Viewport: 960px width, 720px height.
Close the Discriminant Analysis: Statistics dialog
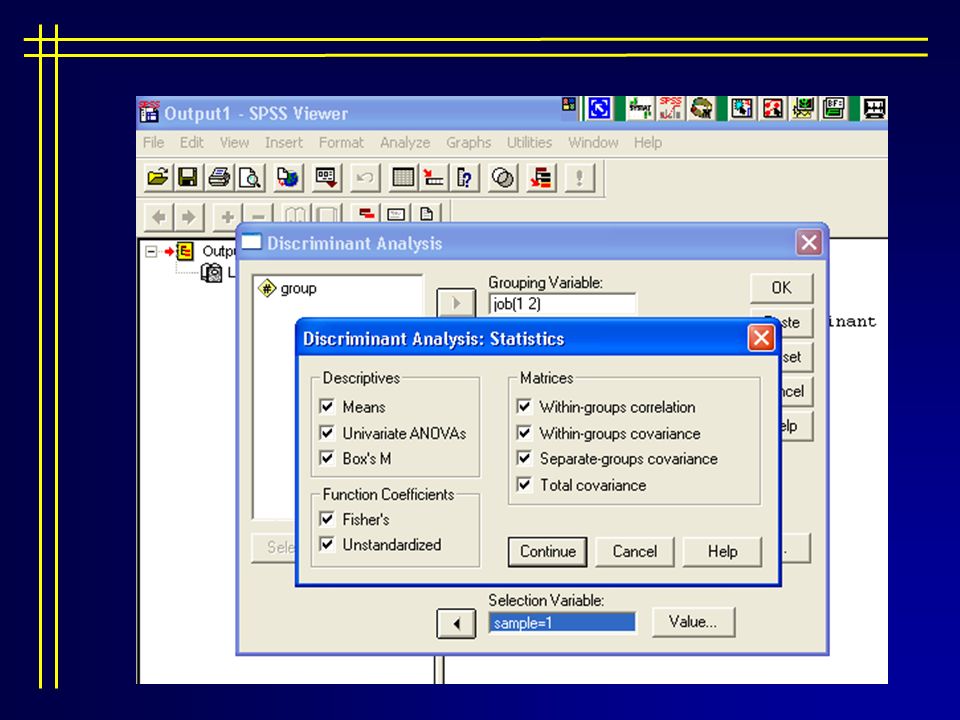761,338
